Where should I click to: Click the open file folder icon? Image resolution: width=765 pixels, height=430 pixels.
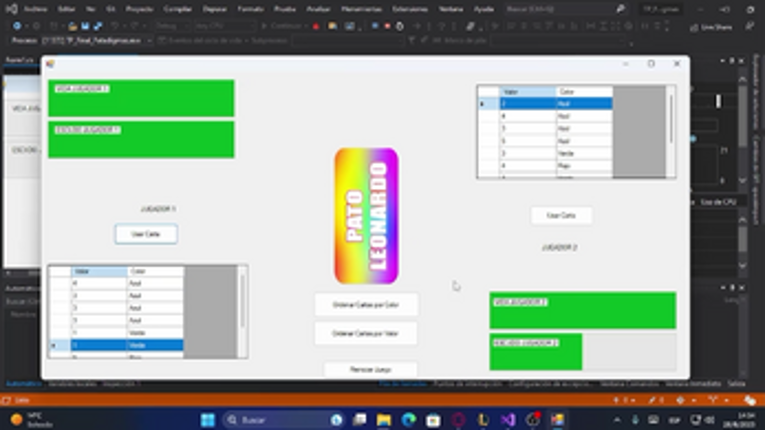click(x=72, y=26)
